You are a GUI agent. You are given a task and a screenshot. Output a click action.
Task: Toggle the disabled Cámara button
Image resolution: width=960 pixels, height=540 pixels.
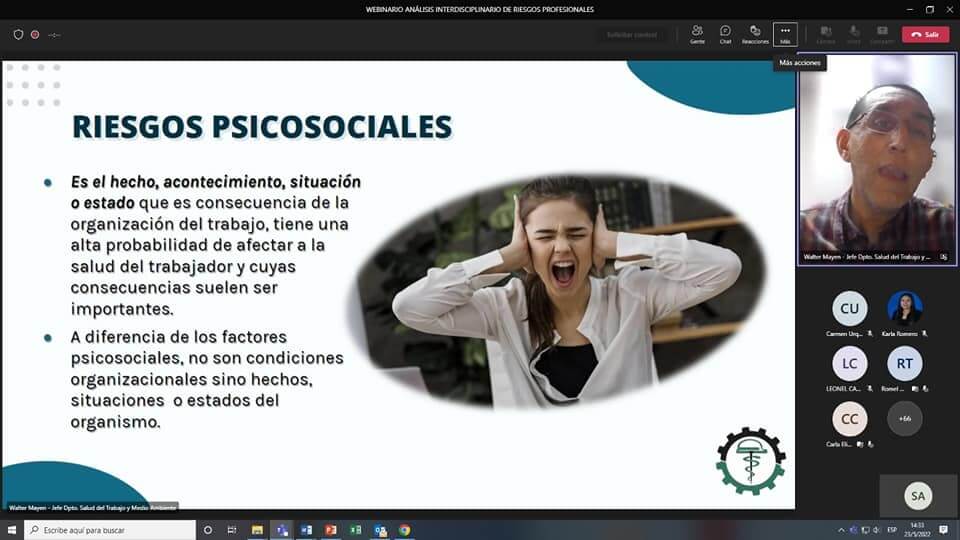click(x=825, y=34)
